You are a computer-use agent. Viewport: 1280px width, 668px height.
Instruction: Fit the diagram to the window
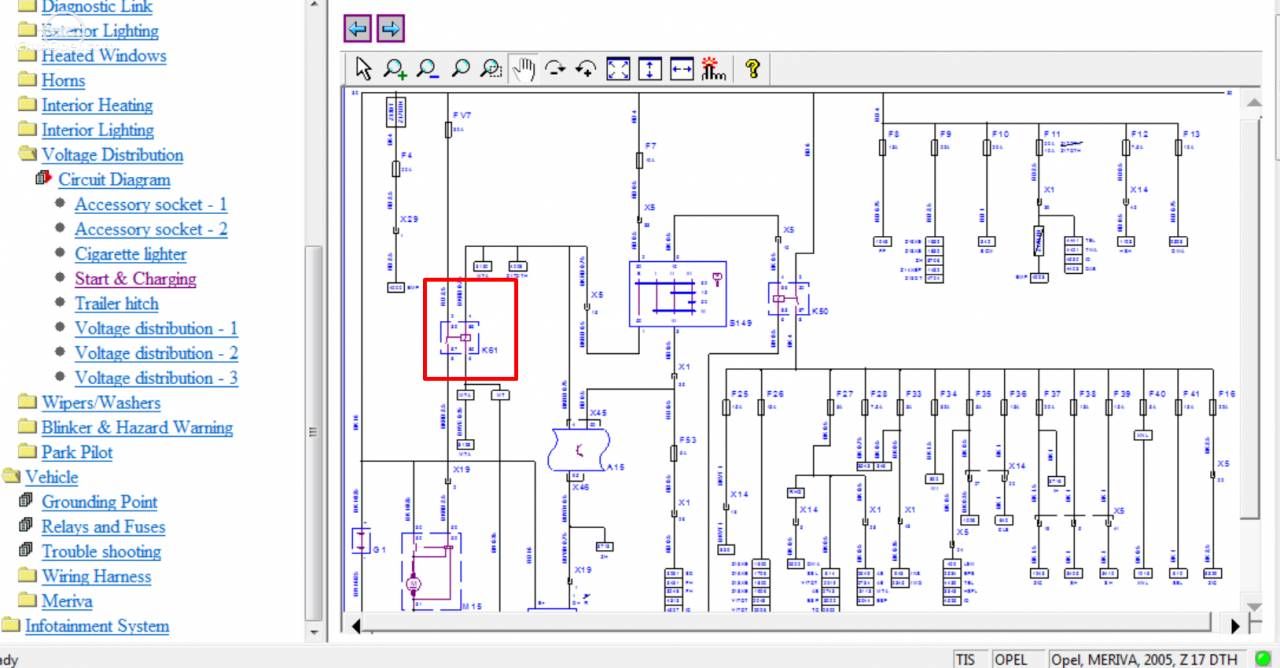(619, 68)
